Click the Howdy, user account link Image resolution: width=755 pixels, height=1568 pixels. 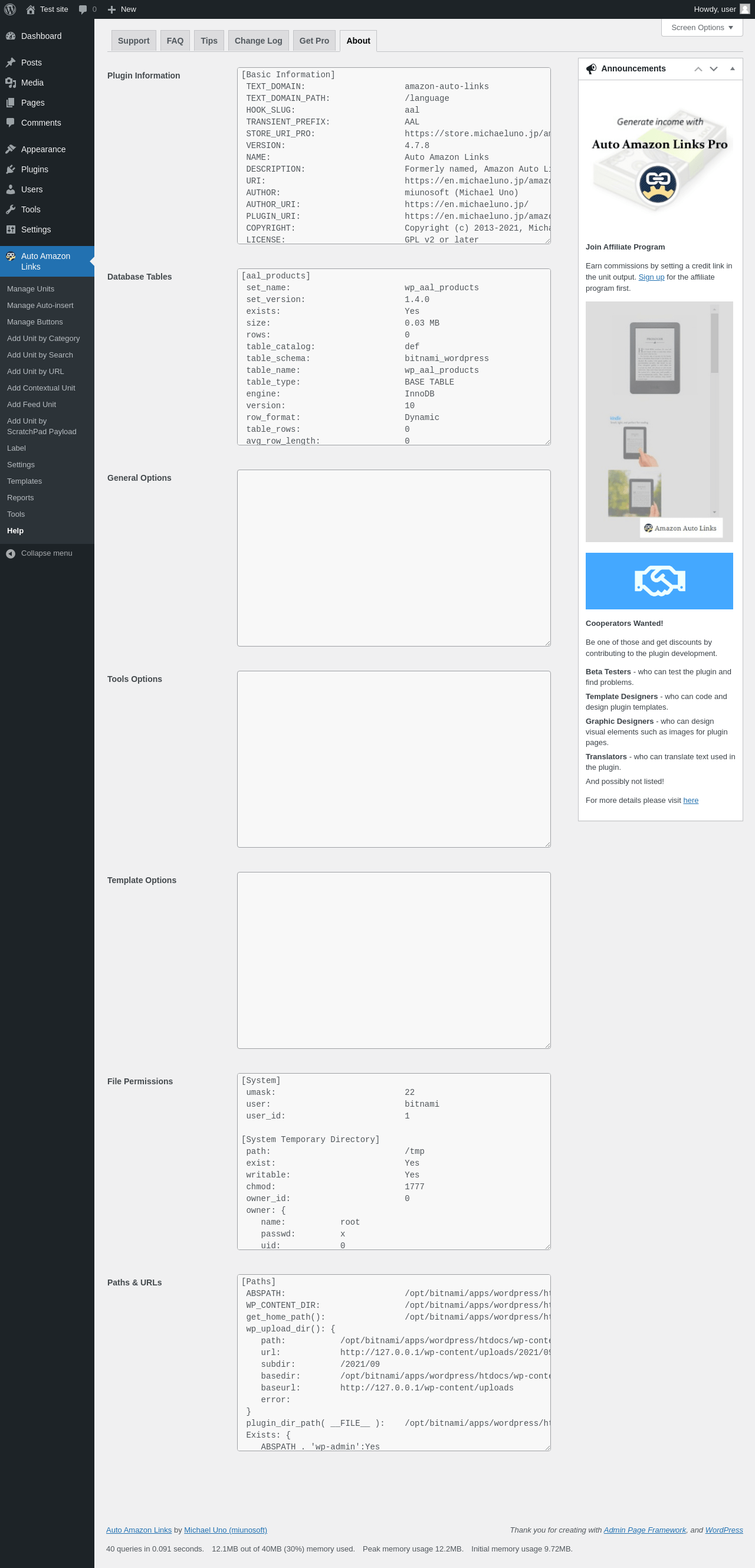(x=721, y=9)
